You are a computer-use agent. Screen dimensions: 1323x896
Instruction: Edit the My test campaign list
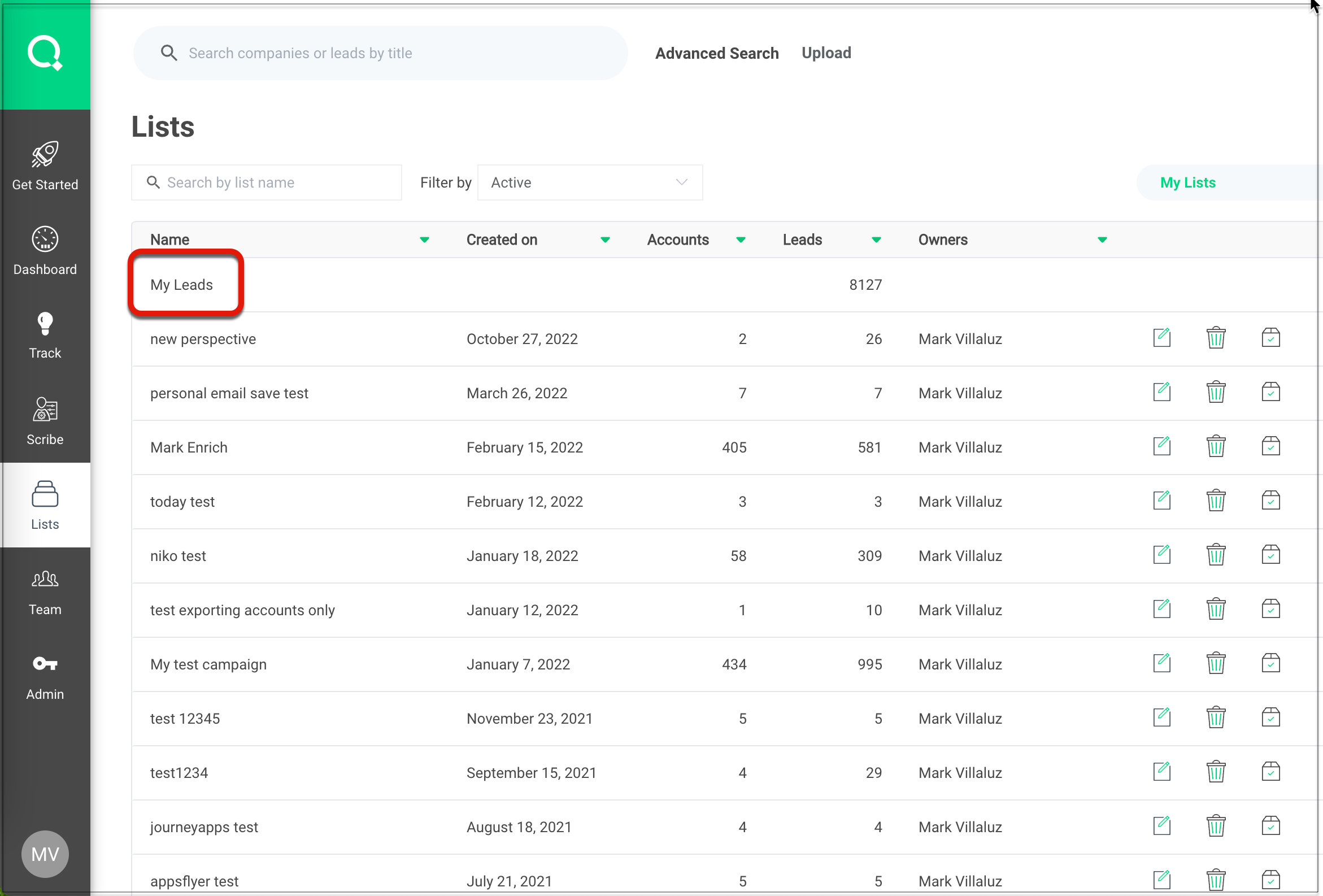pyautogui.click(x=1161, y=663)
